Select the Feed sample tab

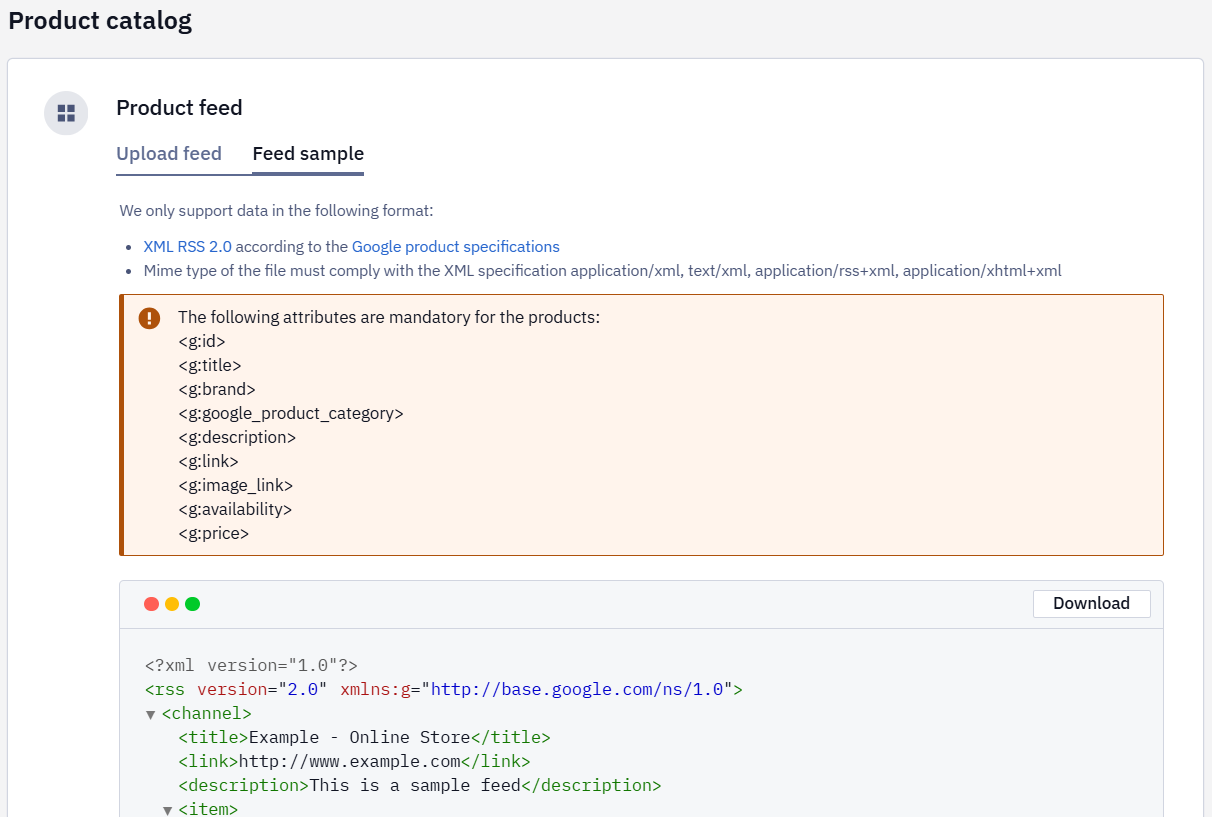(x=308, y=154)
